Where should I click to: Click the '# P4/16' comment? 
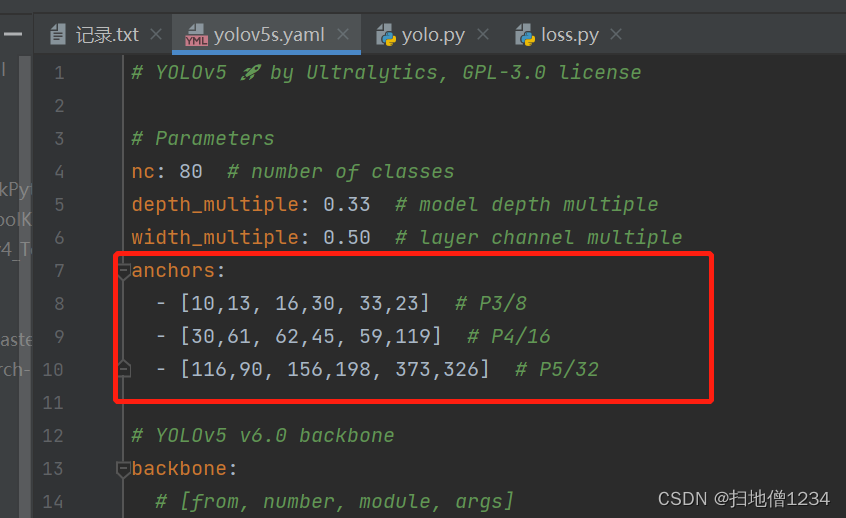click(x=508, y=336)
